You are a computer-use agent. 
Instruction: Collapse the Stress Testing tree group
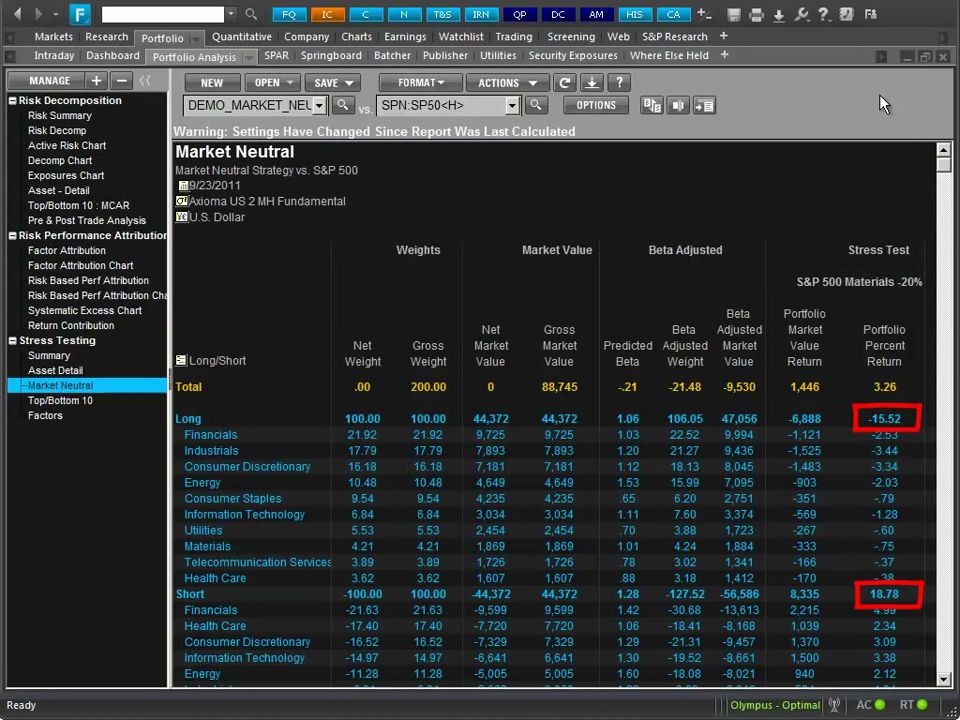[x=12, y=341]
